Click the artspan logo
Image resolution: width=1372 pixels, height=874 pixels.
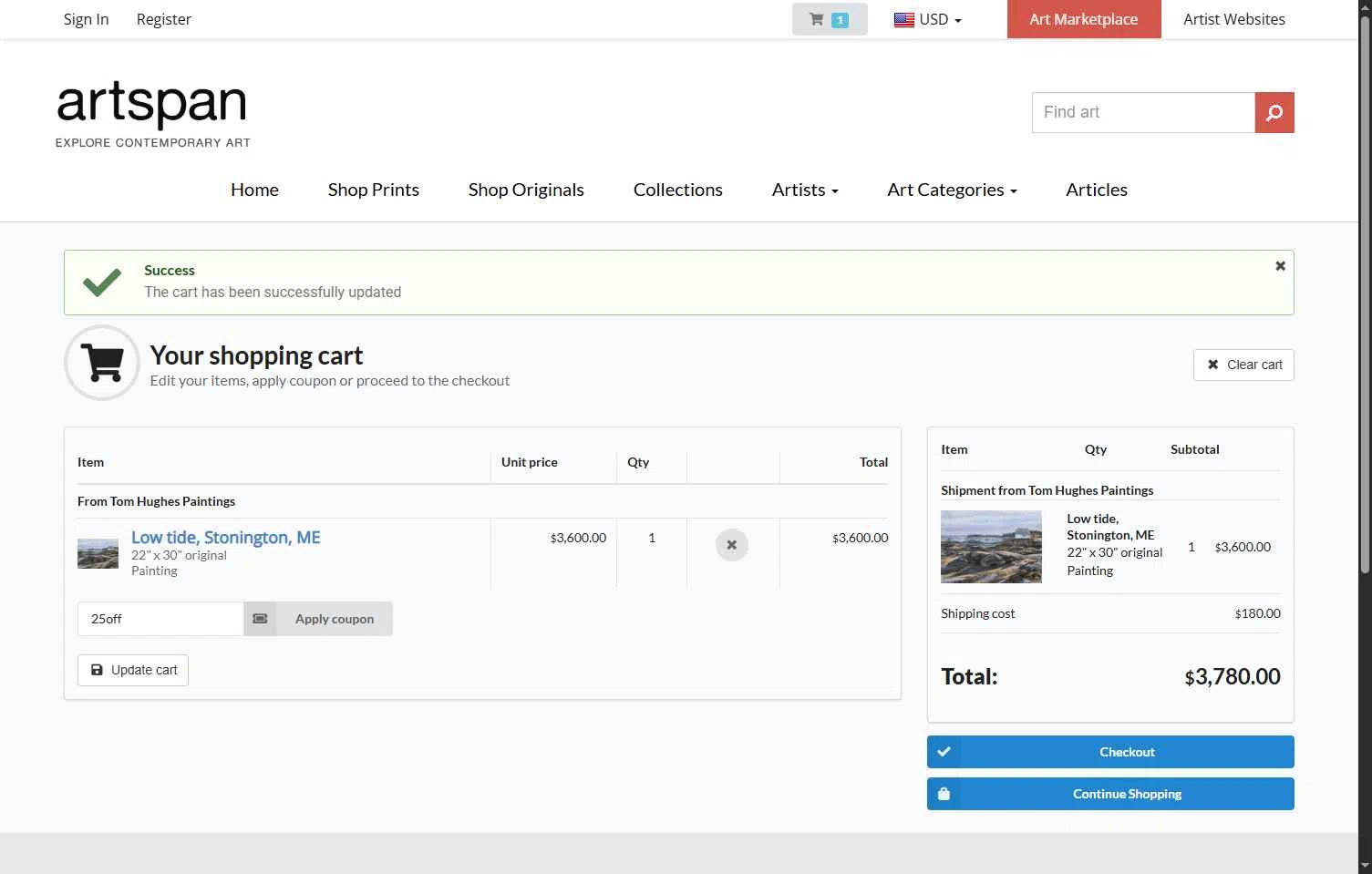[152, 113]
